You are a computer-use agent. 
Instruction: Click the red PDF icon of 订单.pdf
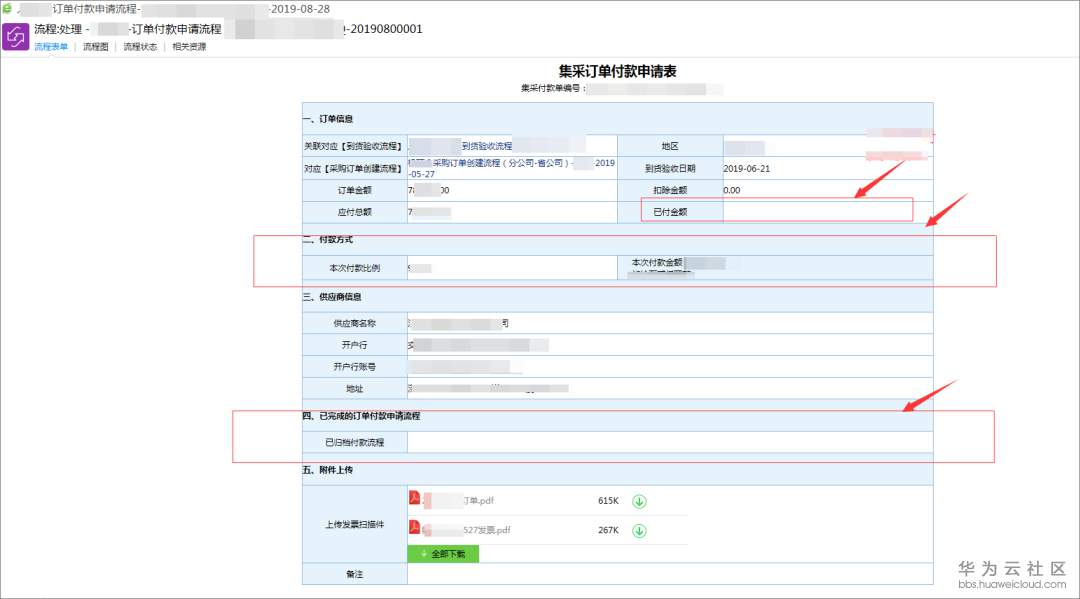(415, 497)
